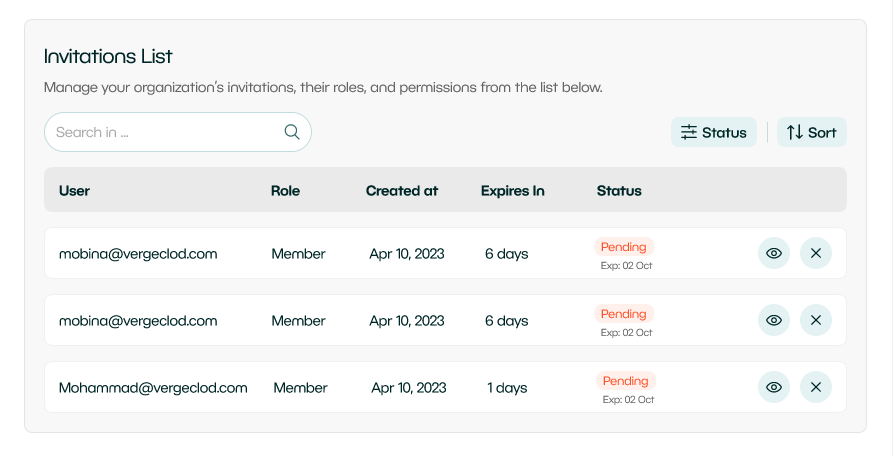Open the Sort options

[x=812, y=132]
